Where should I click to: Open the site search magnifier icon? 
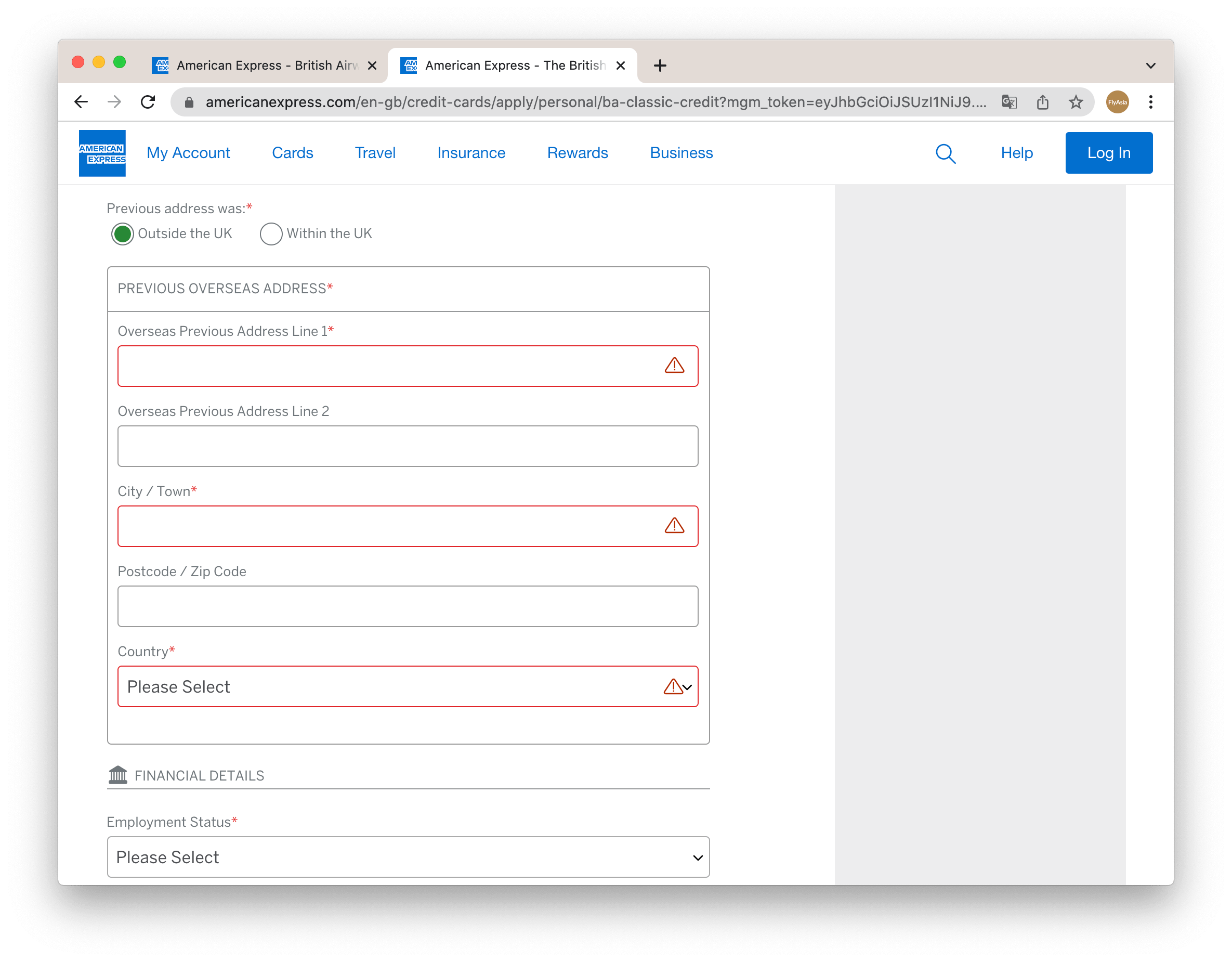(x=946, y=153)
